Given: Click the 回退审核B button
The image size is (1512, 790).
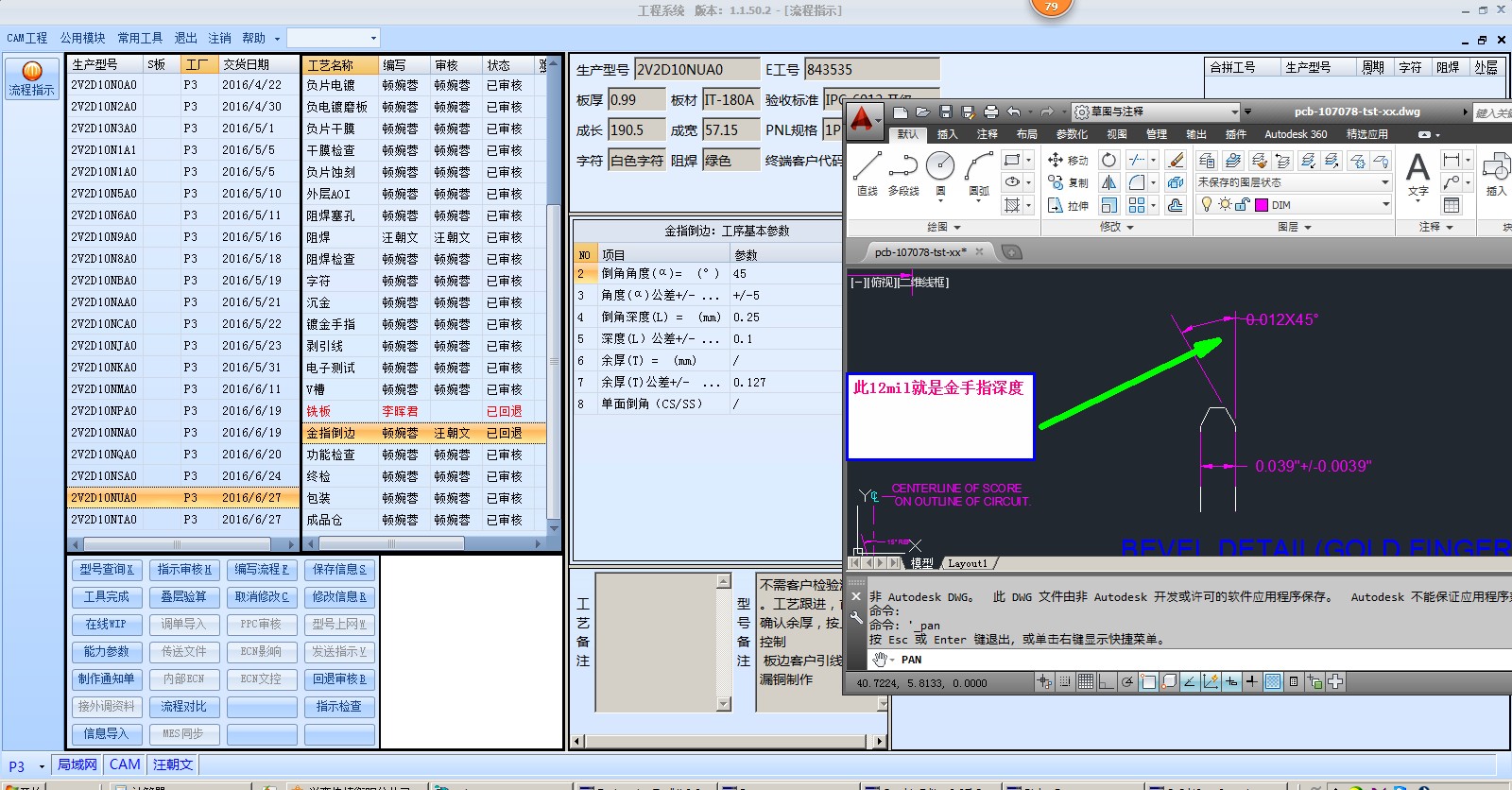Looking at the screenshot, I should (339, 679).
